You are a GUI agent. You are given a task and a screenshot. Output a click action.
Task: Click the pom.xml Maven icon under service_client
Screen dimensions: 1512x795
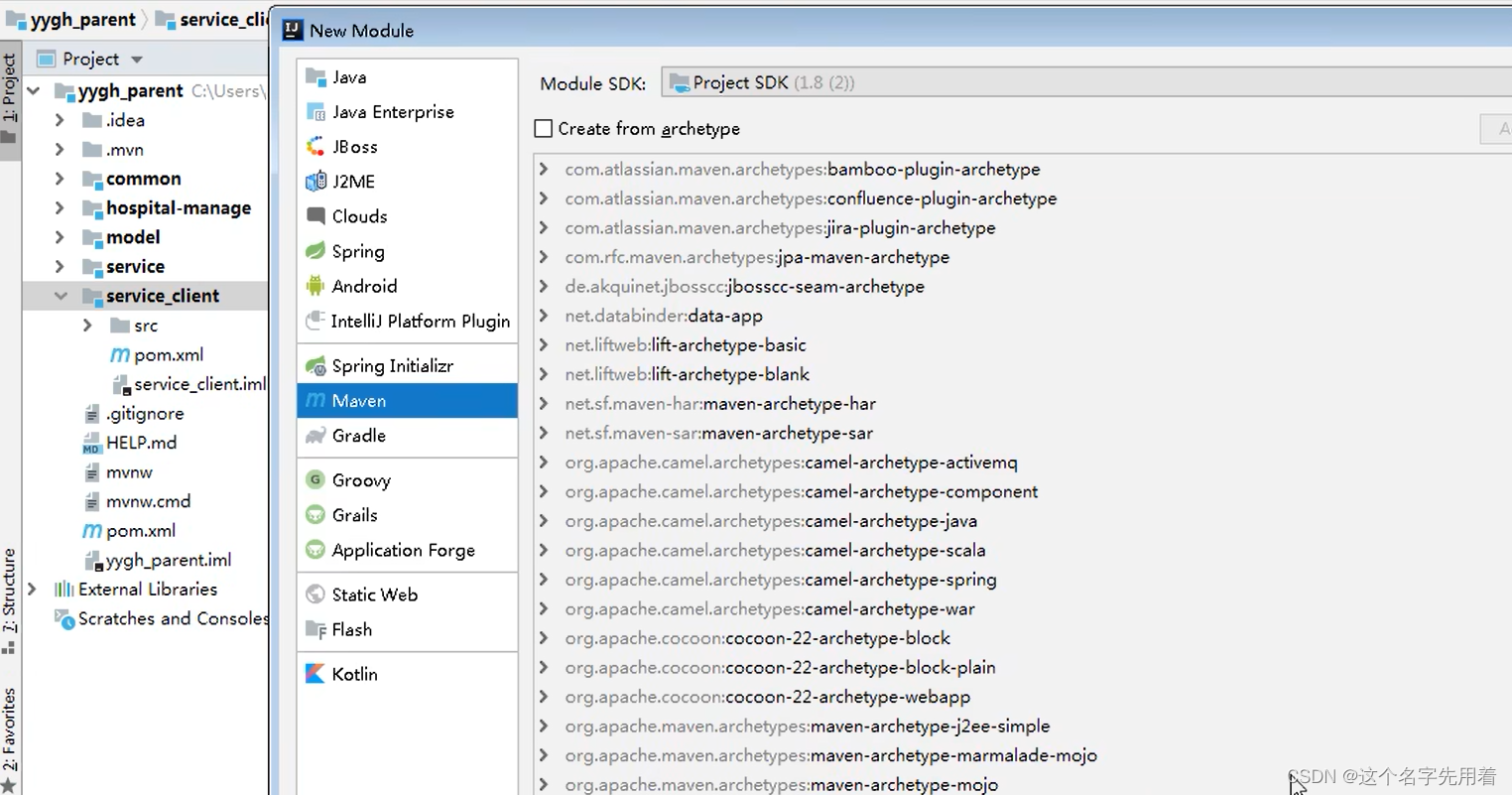[120, 354]
